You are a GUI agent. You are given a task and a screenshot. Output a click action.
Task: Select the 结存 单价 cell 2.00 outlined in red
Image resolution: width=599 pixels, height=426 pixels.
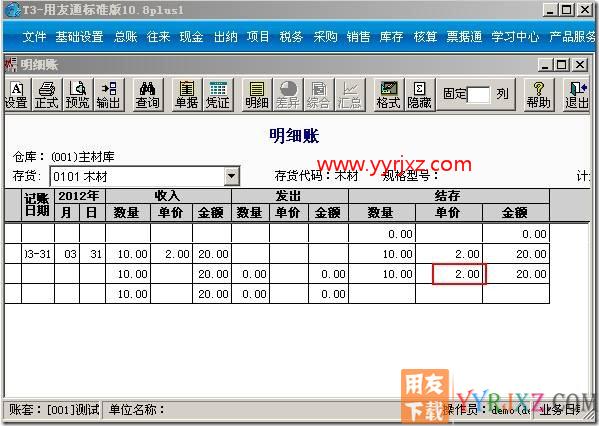(x=459, y=274)
